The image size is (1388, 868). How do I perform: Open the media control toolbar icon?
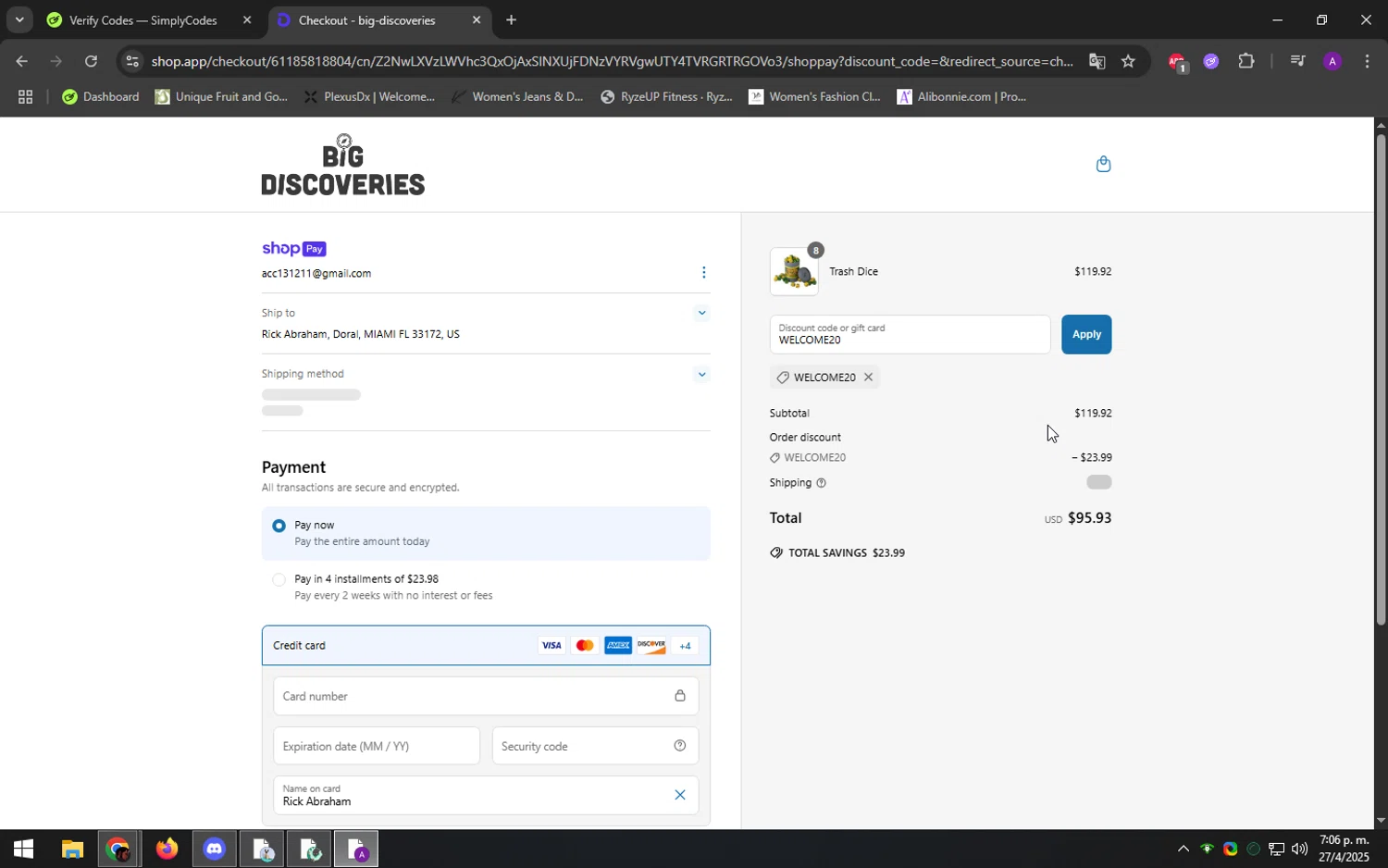pos(1297,62)
